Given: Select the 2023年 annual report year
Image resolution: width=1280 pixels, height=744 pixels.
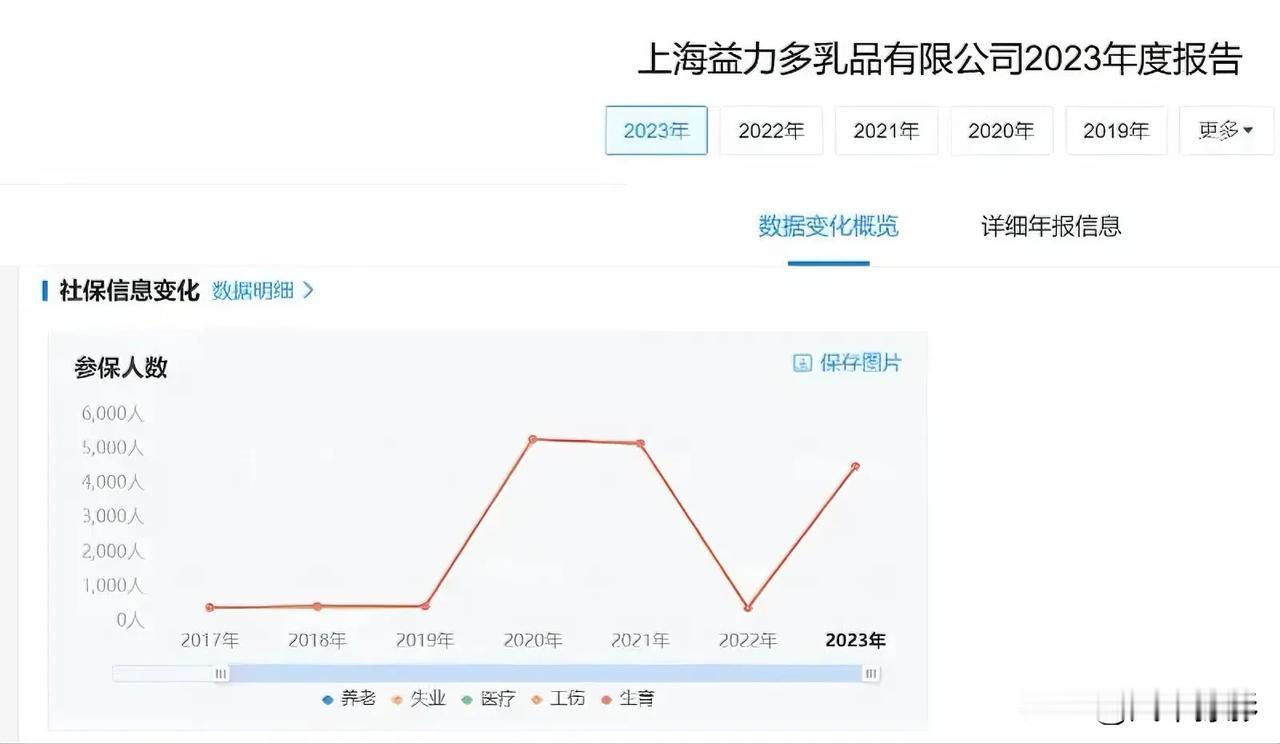Looking at the screenshot, I should pos(656,131).
